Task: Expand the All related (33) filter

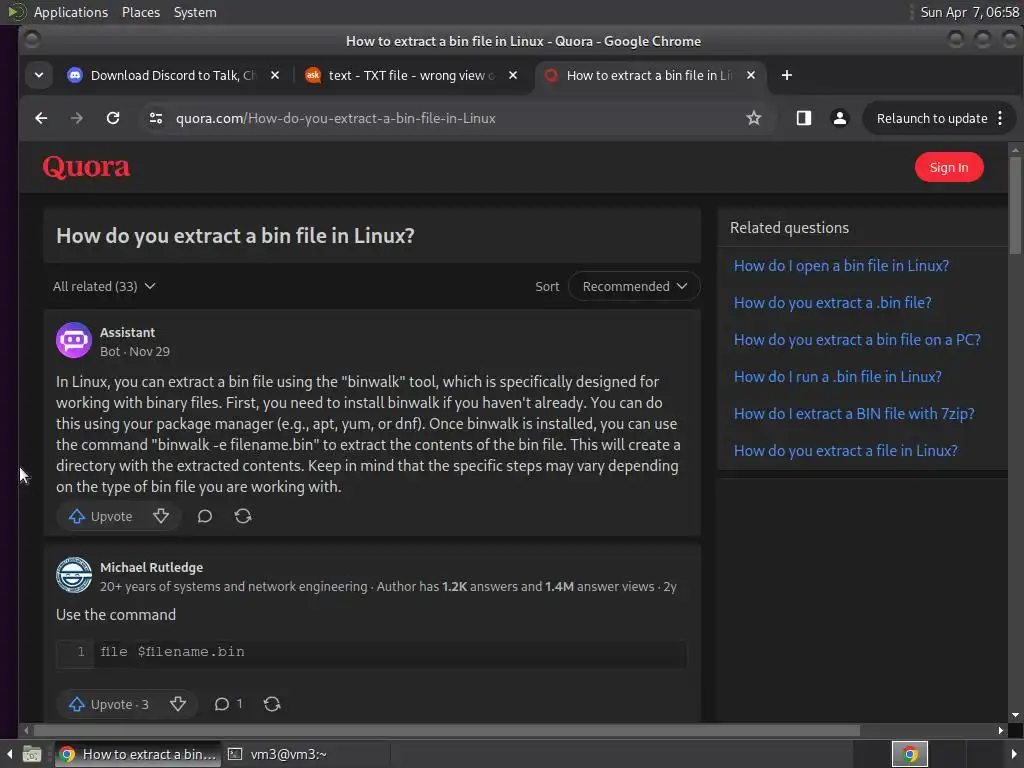Action: (104, 286)
